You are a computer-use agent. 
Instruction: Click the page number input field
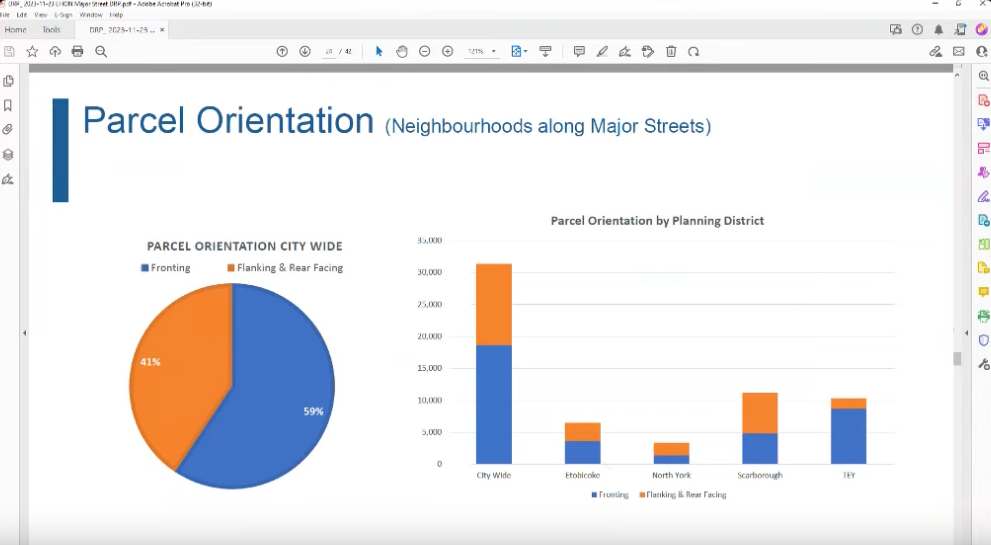pos(328,51)
